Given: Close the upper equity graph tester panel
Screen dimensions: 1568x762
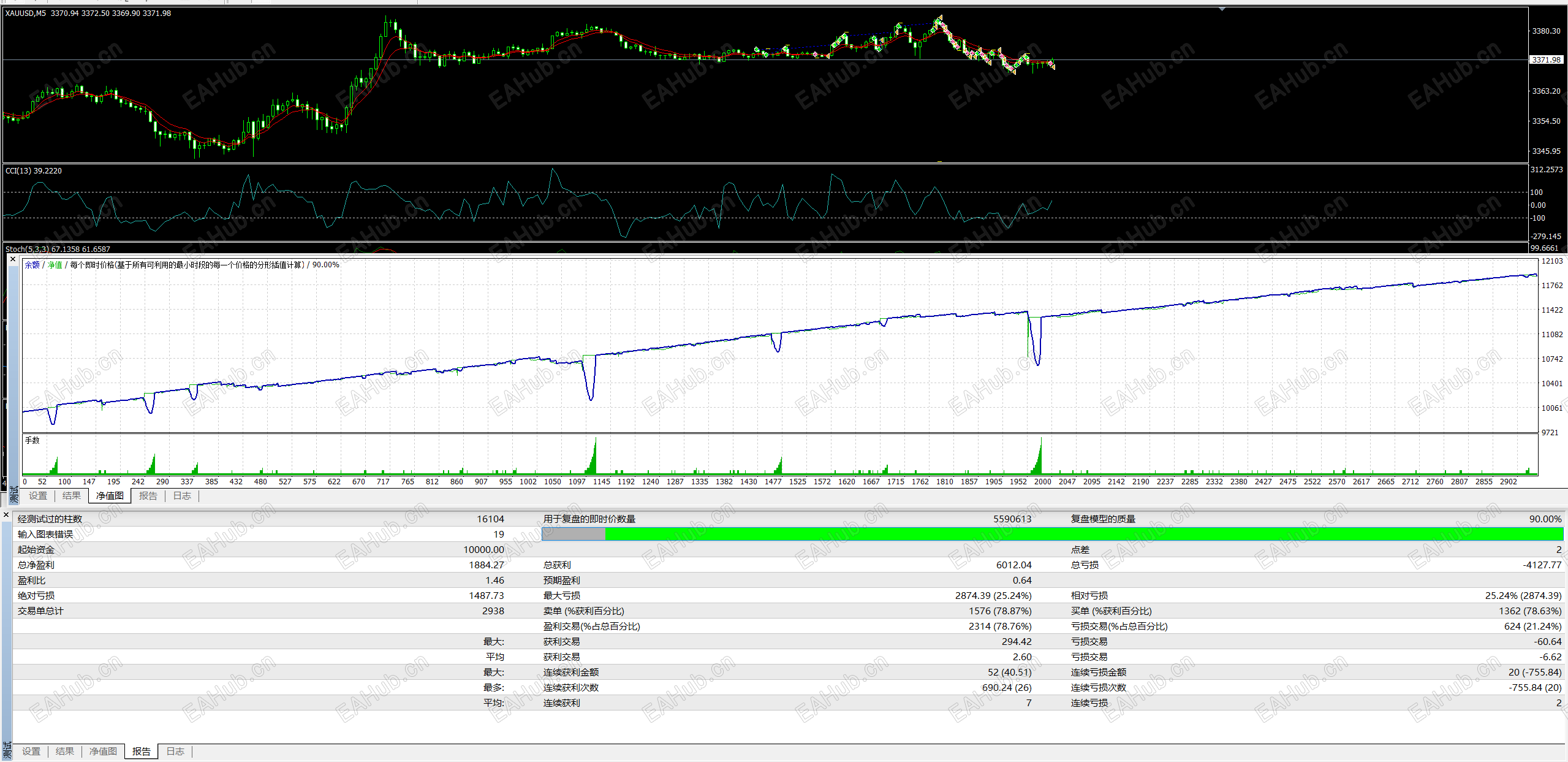Looking at the screenshot, I should (x=13, y=259).
